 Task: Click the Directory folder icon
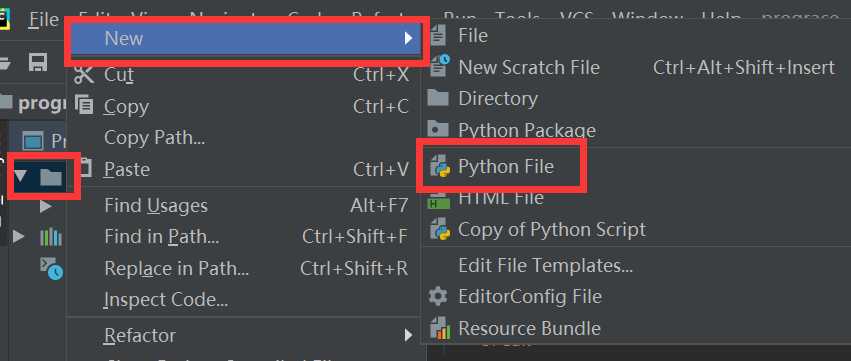coord(438,98)
